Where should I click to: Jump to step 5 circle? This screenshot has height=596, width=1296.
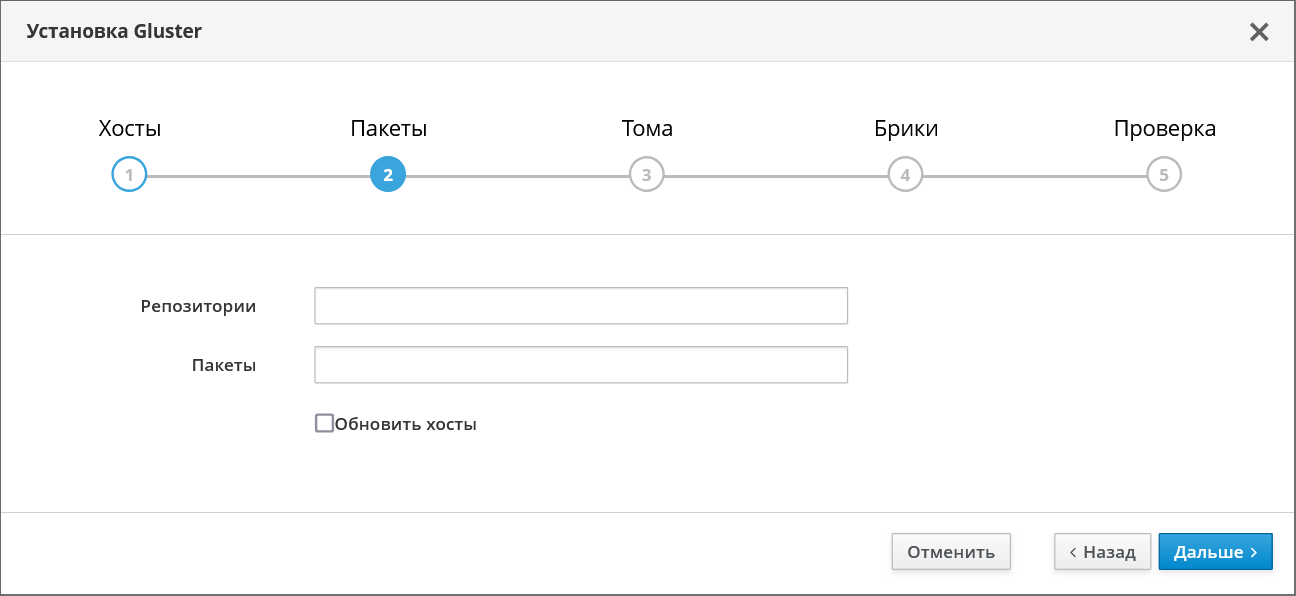tap(1164, 174)
